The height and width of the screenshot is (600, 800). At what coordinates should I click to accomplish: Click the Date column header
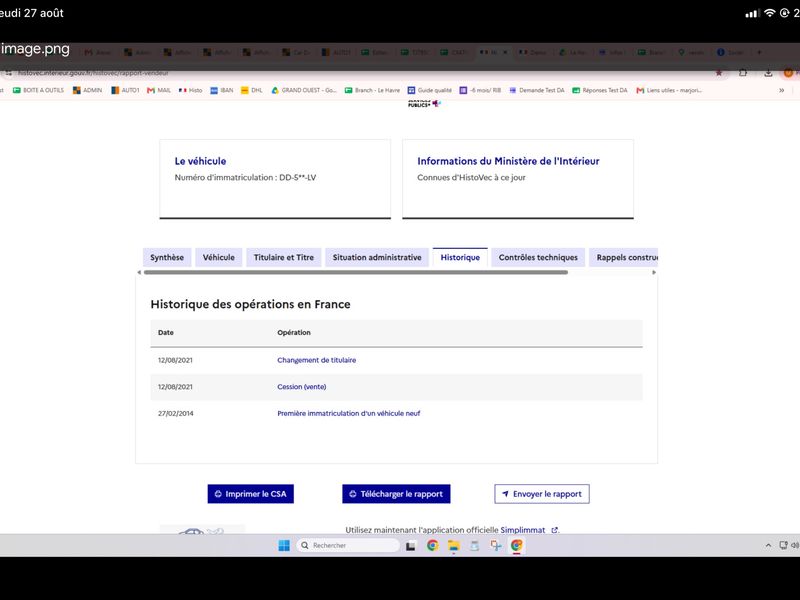pyautogui.click(x=166, y=333)
